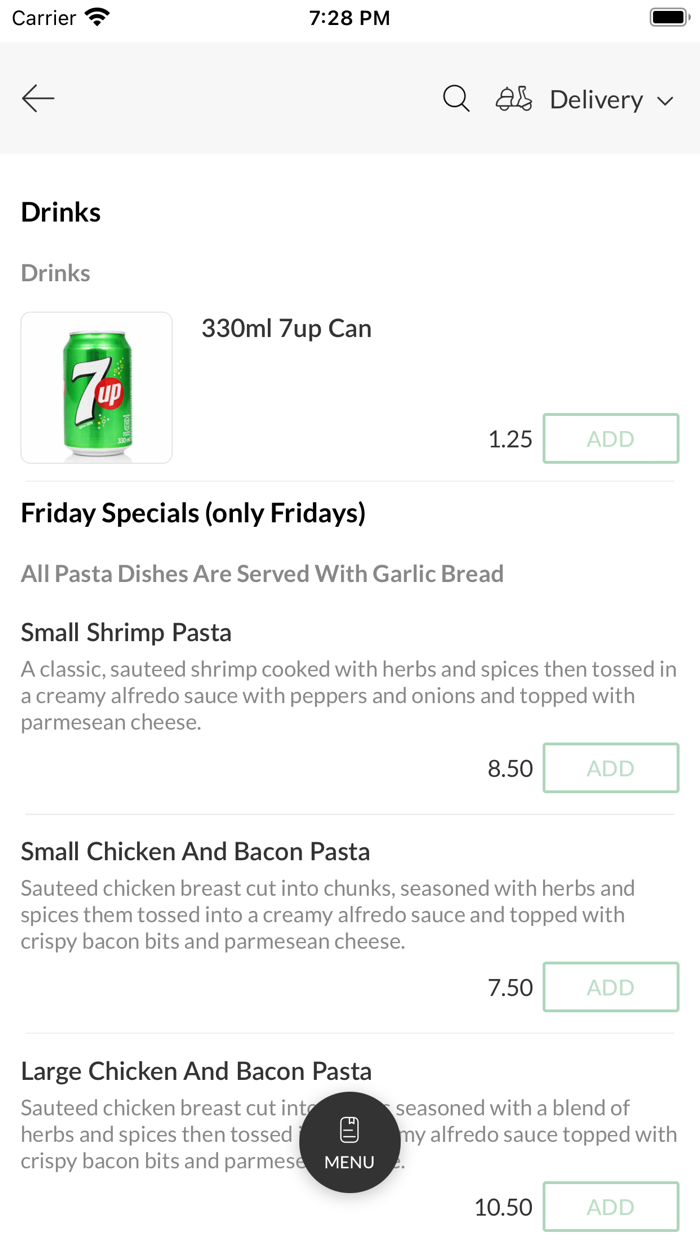Add Small Chicken And Bacon Pasta

click(x=610, y=987)
